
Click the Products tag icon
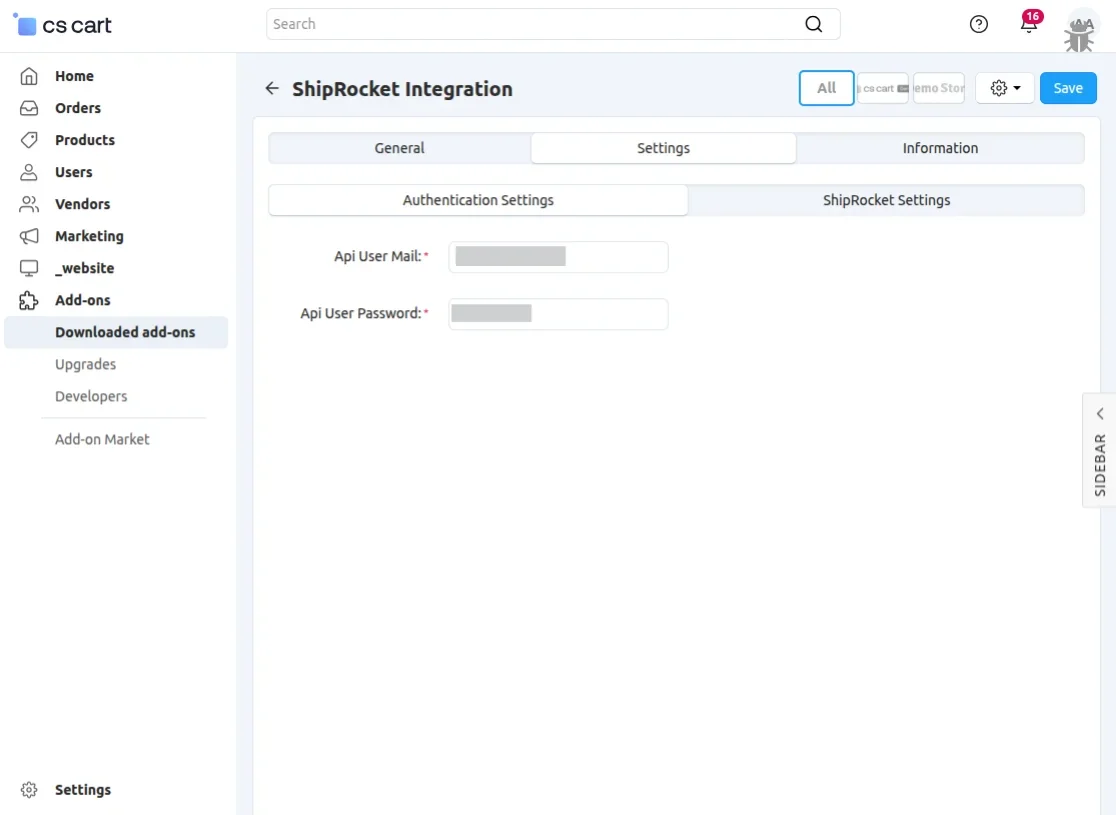tap(29, 140)
